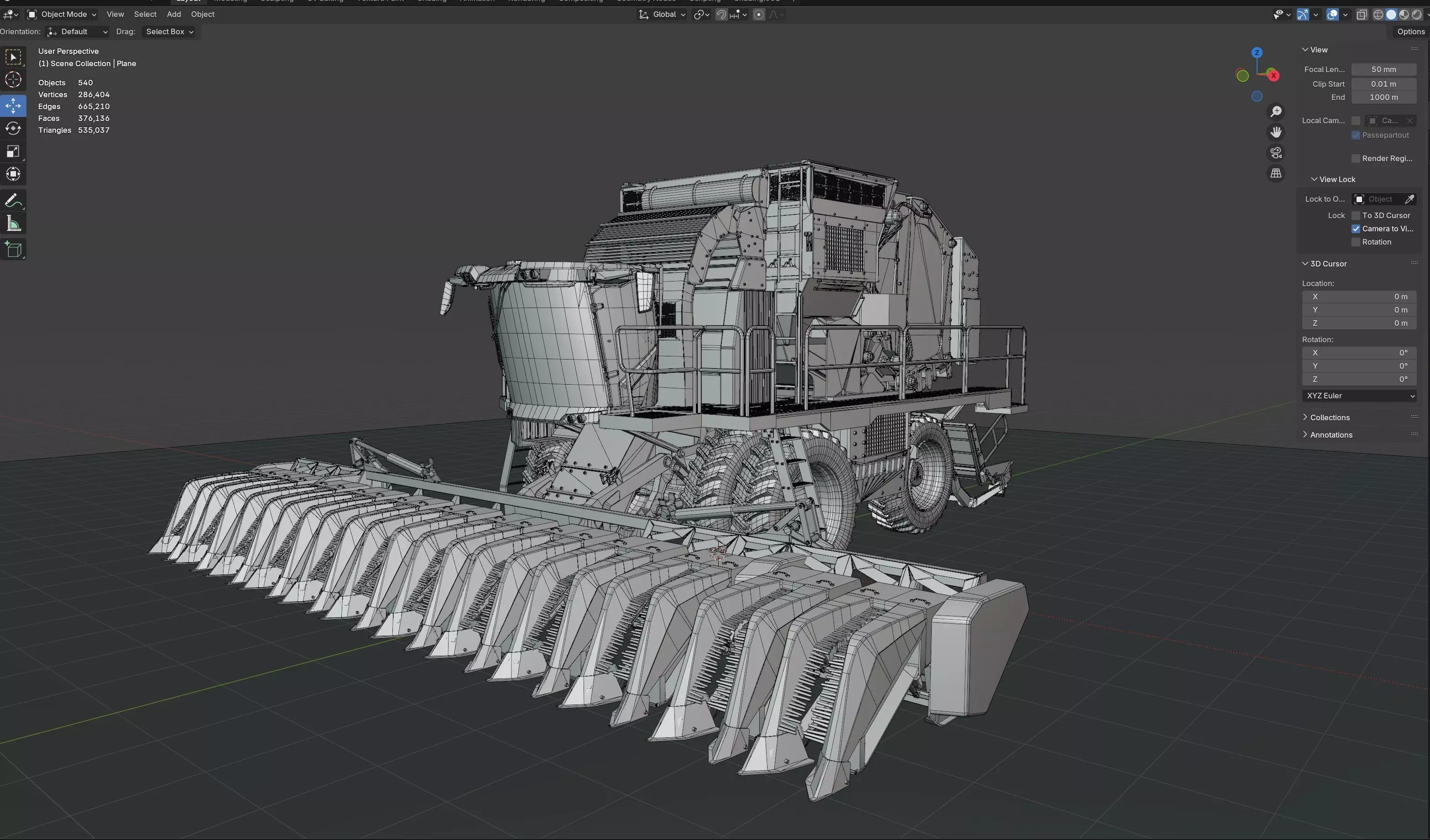The width and height of the screenshot is (1430, 840).
Task: Enable Render Region checkbox
Action: pos(1356,158)
